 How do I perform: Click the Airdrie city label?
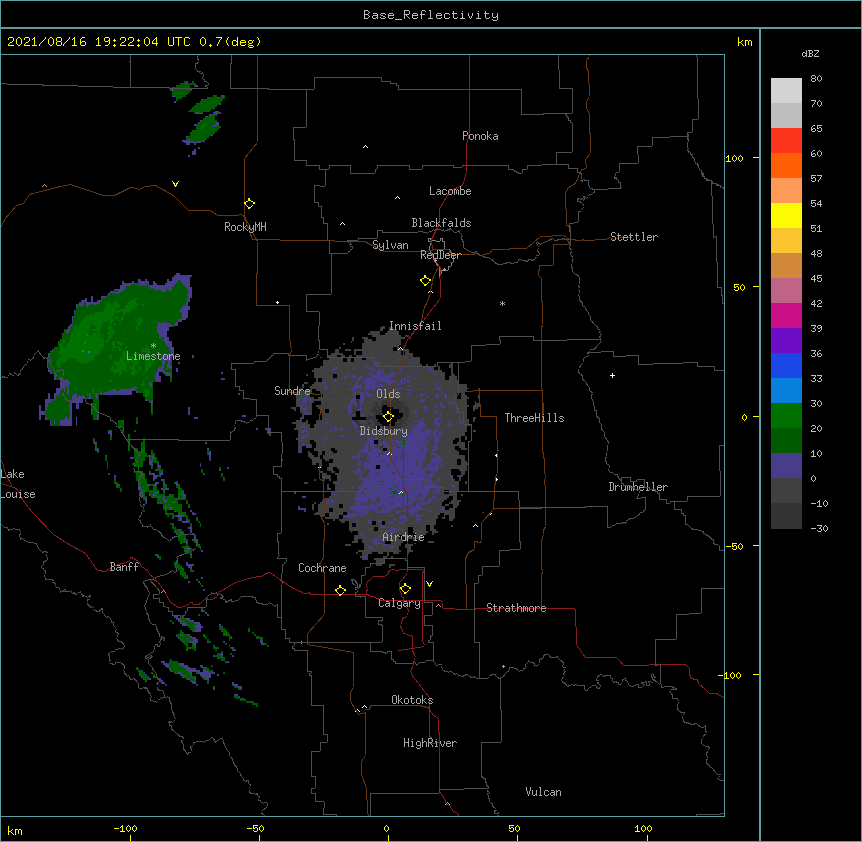tap(403, 538)
